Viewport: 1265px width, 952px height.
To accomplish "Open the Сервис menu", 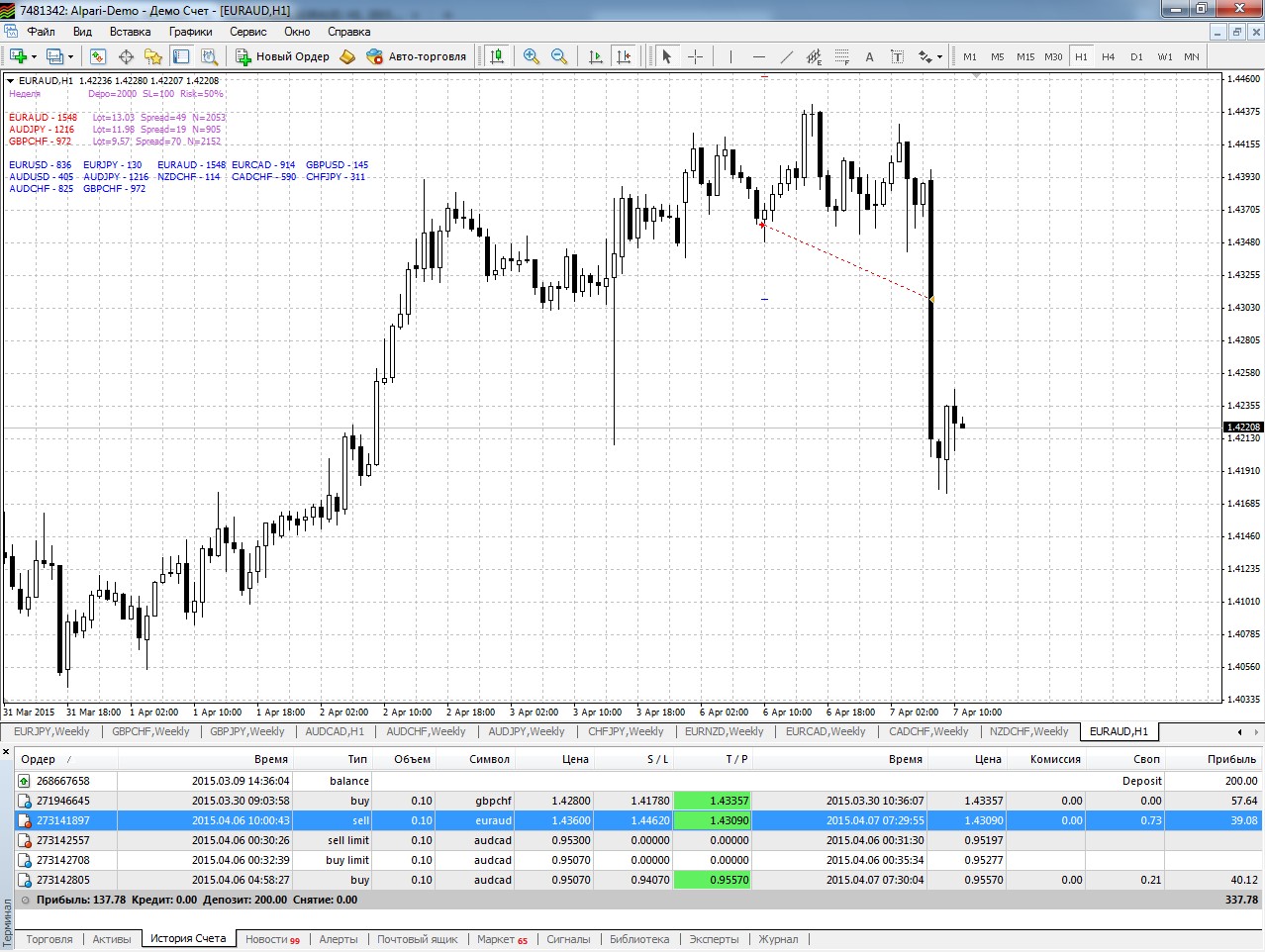I will [248, 32].
